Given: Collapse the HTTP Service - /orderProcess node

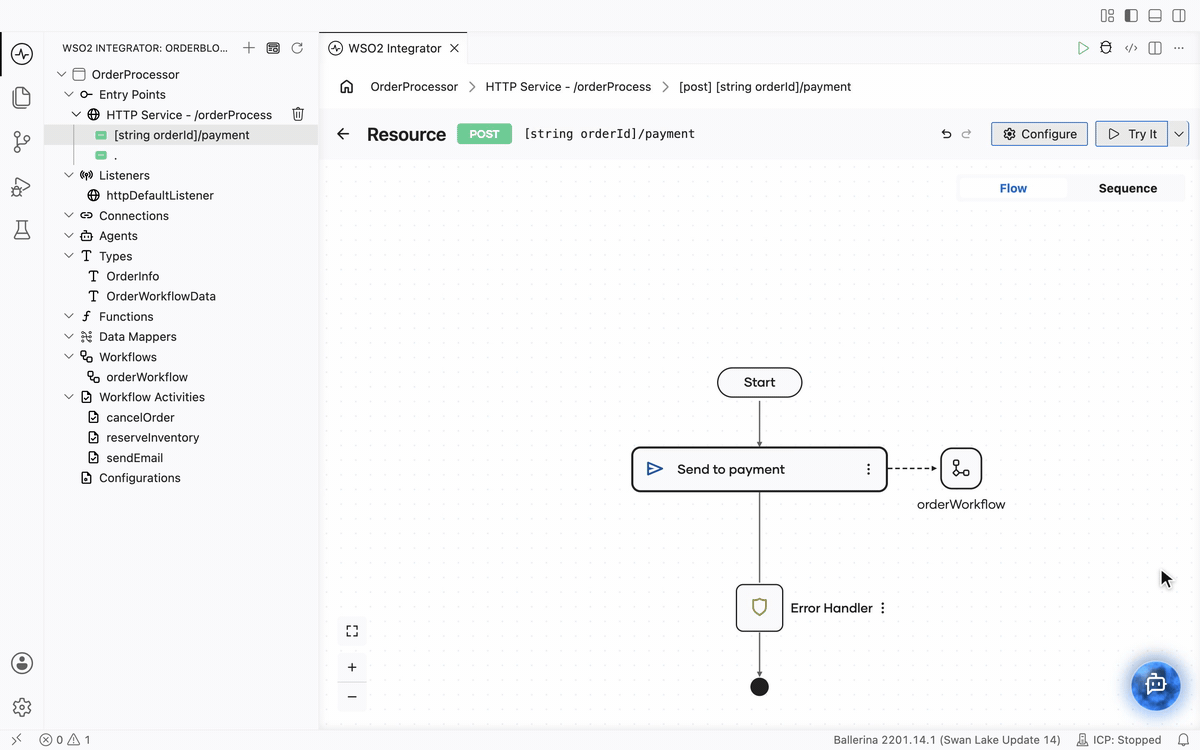Looking at the screenshot, I should [x=76, y=115].
